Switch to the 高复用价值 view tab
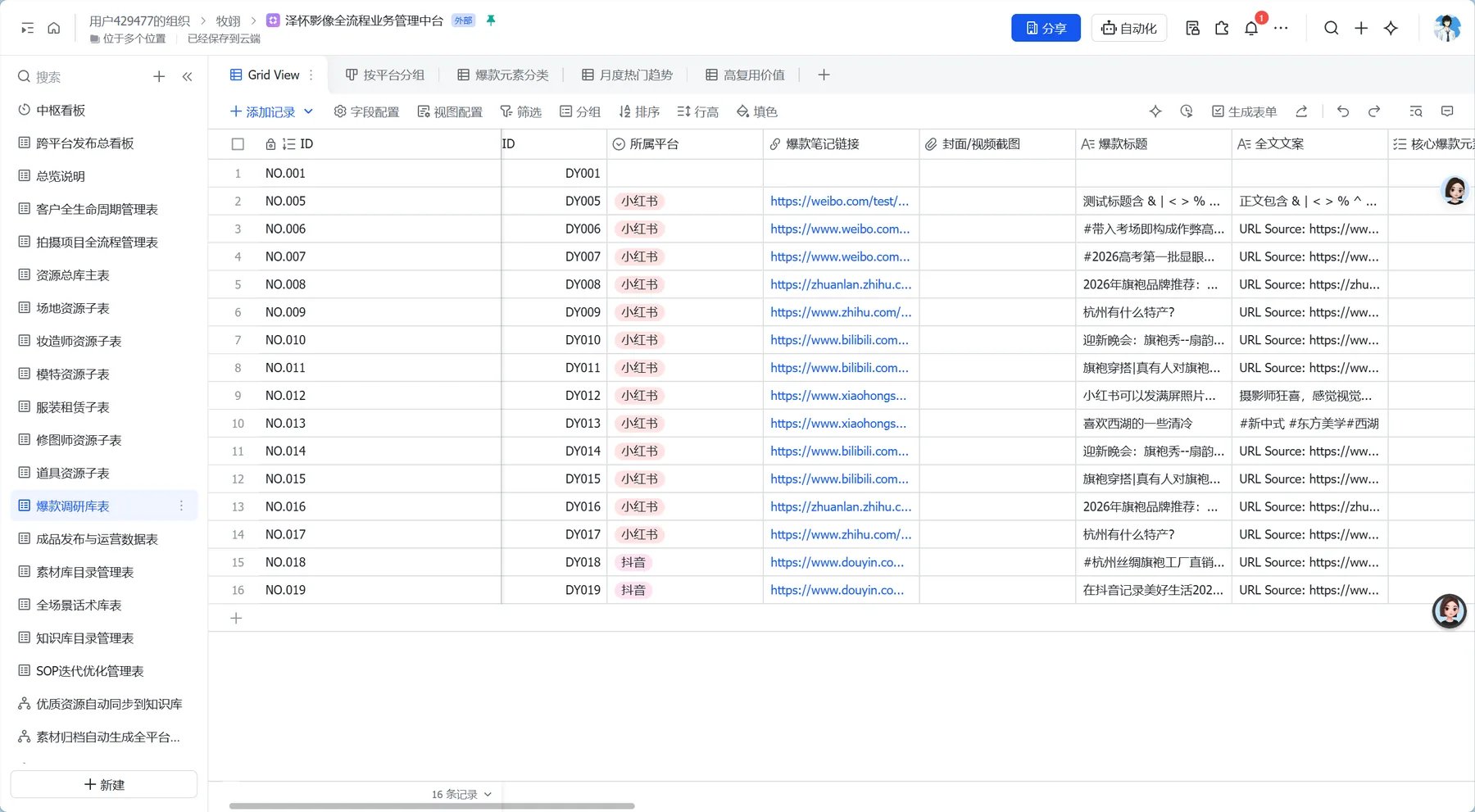This screenshot has height=812, width=1475. pyautogui.click(x=746, y=75)
